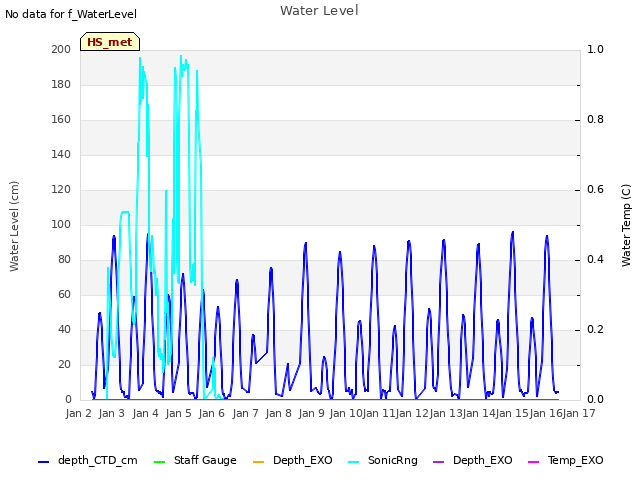Click the Water Level chart title
The width and height of the screenshot is (640, 480).
click(x=319, y=11)
